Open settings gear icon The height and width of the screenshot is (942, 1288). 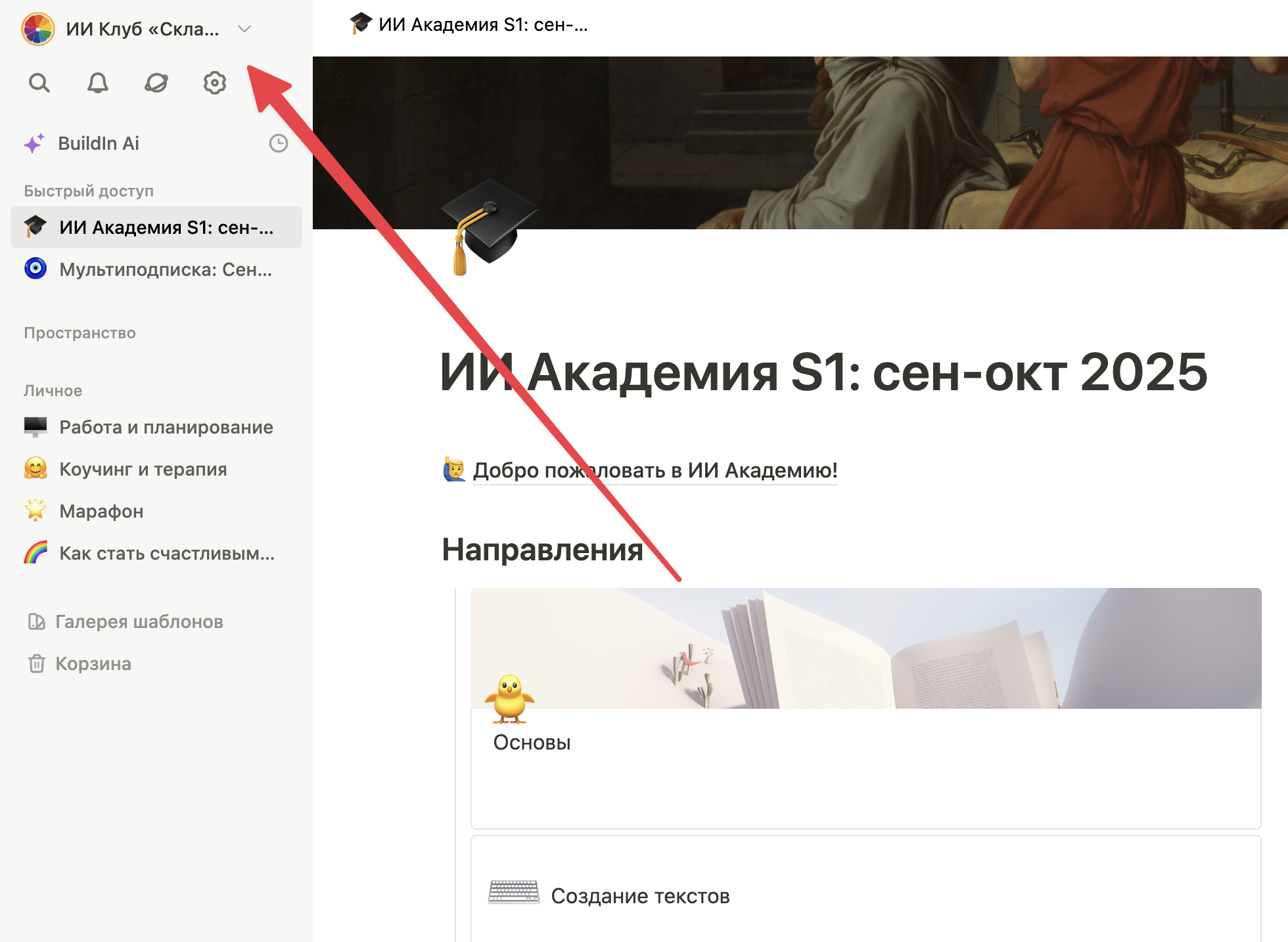pyautogui.click(x=215, y=83)
